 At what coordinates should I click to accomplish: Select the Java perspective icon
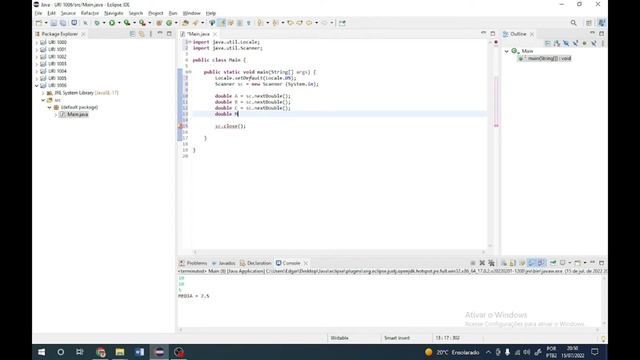click(x=602, y=23)
